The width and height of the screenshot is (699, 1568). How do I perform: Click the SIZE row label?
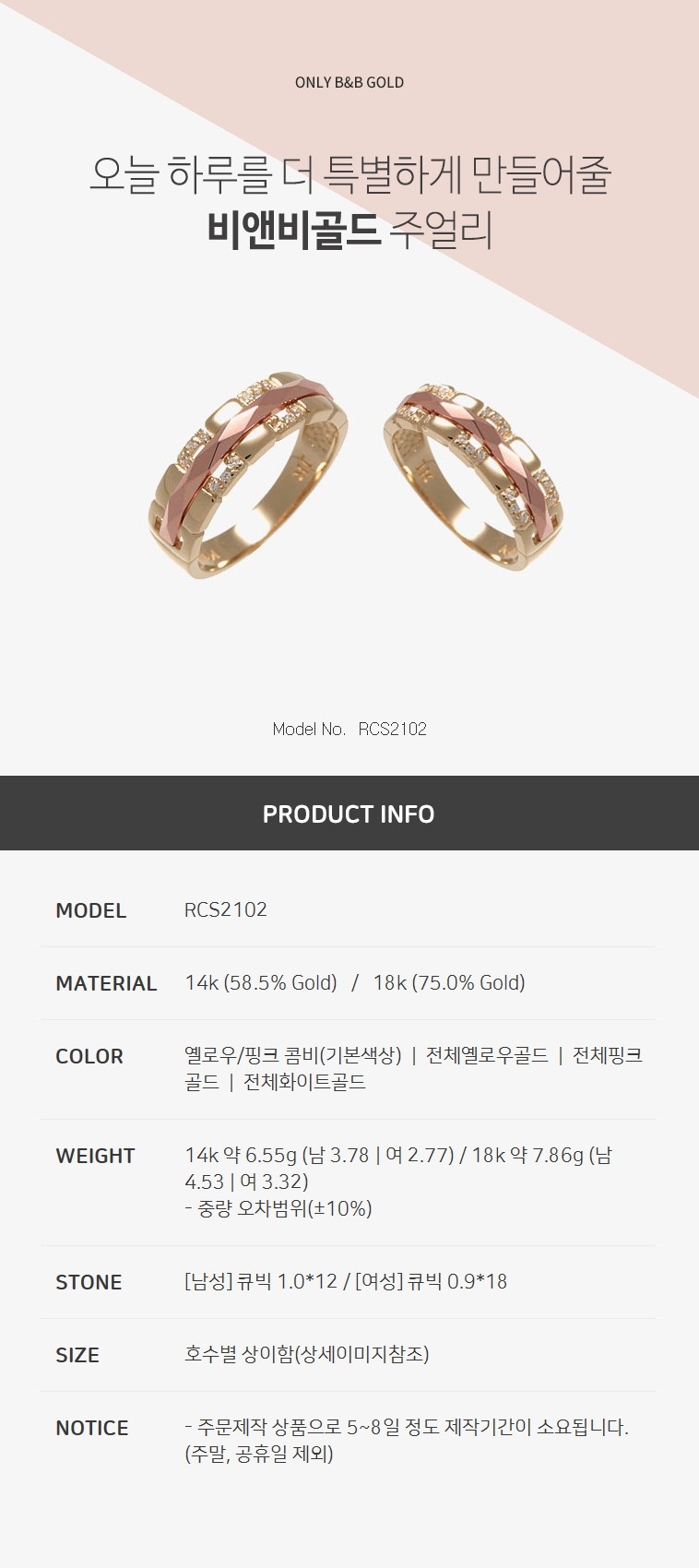pyautogui.click(x=77, y=1355)
